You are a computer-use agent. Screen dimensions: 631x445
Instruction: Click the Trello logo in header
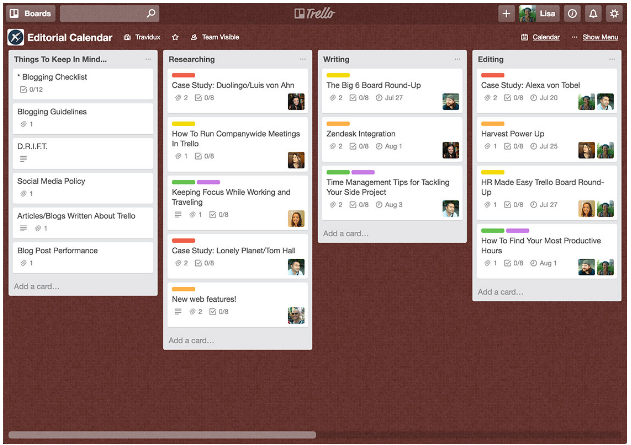click(x=315, y=14)
